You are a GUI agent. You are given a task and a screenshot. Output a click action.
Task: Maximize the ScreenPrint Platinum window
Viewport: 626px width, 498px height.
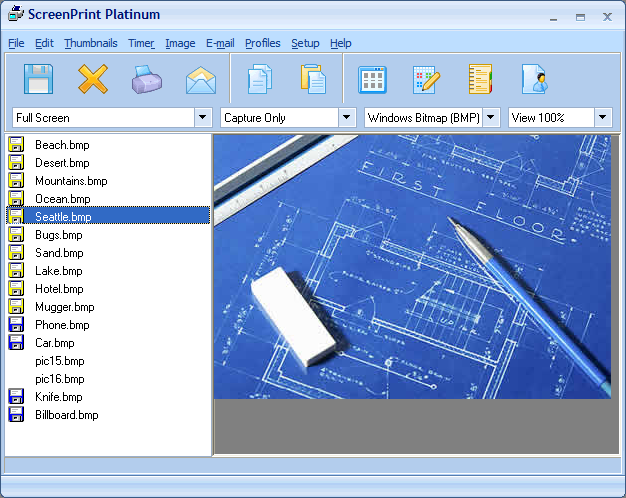[580, 17]
